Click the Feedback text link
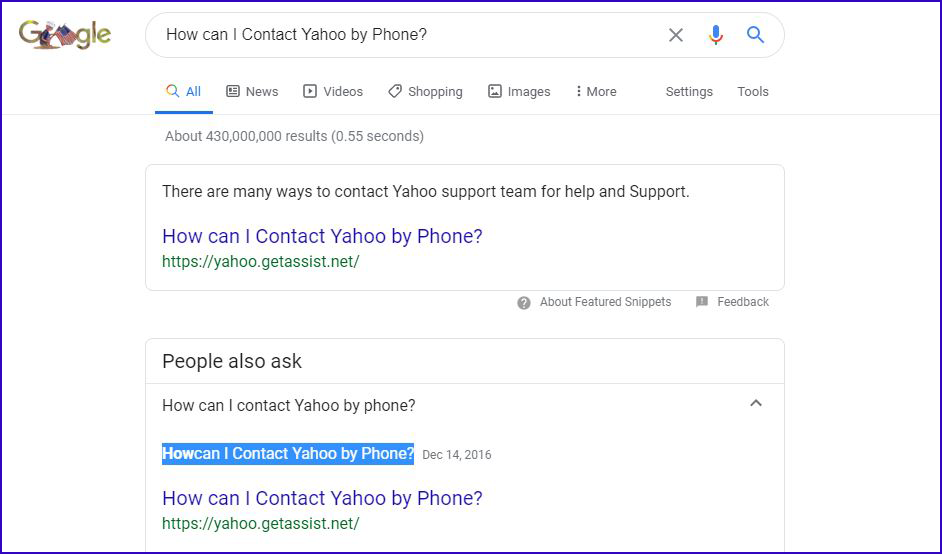 point(743,302)
